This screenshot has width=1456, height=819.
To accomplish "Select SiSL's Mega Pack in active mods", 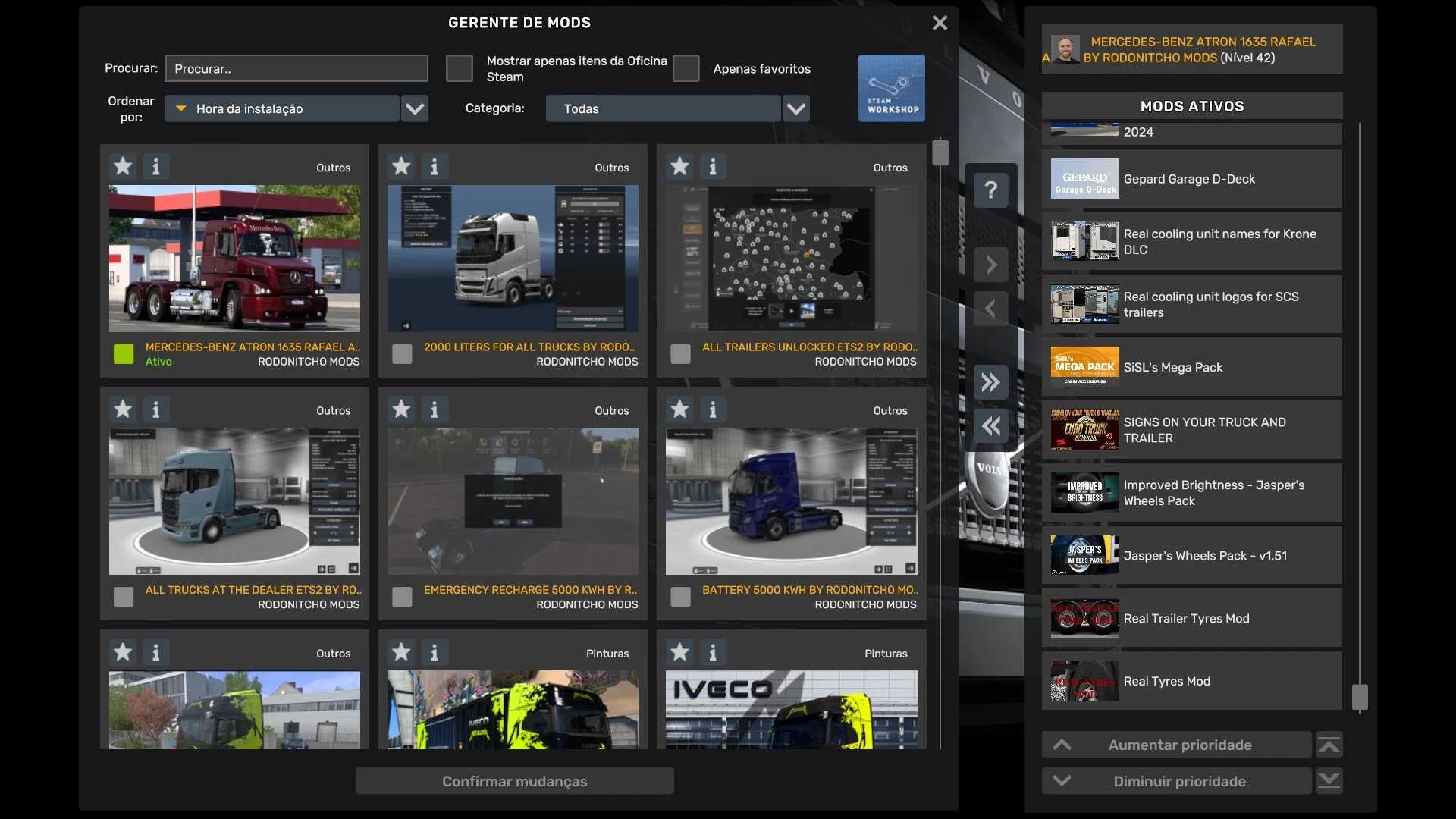I will click(x=1191, y=367).
